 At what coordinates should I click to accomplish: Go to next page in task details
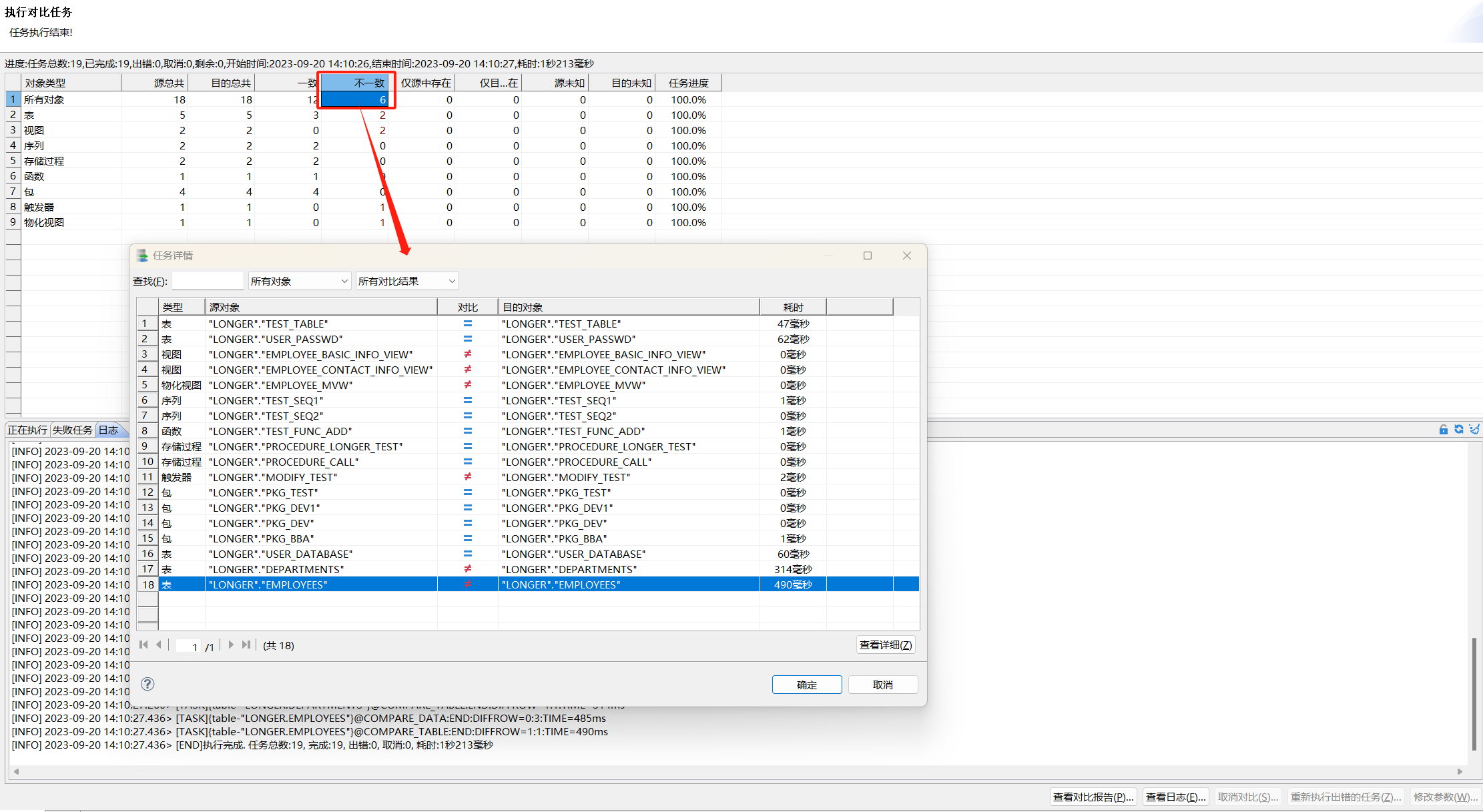pos(231,645)
